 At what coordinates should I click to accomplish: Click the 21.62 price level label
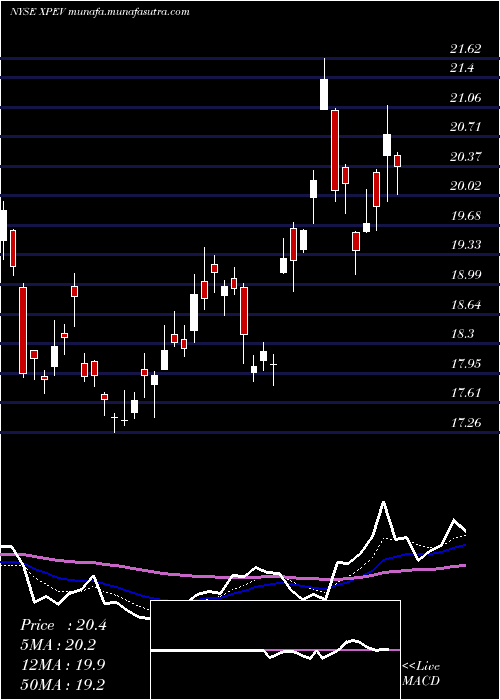[466, 49]
